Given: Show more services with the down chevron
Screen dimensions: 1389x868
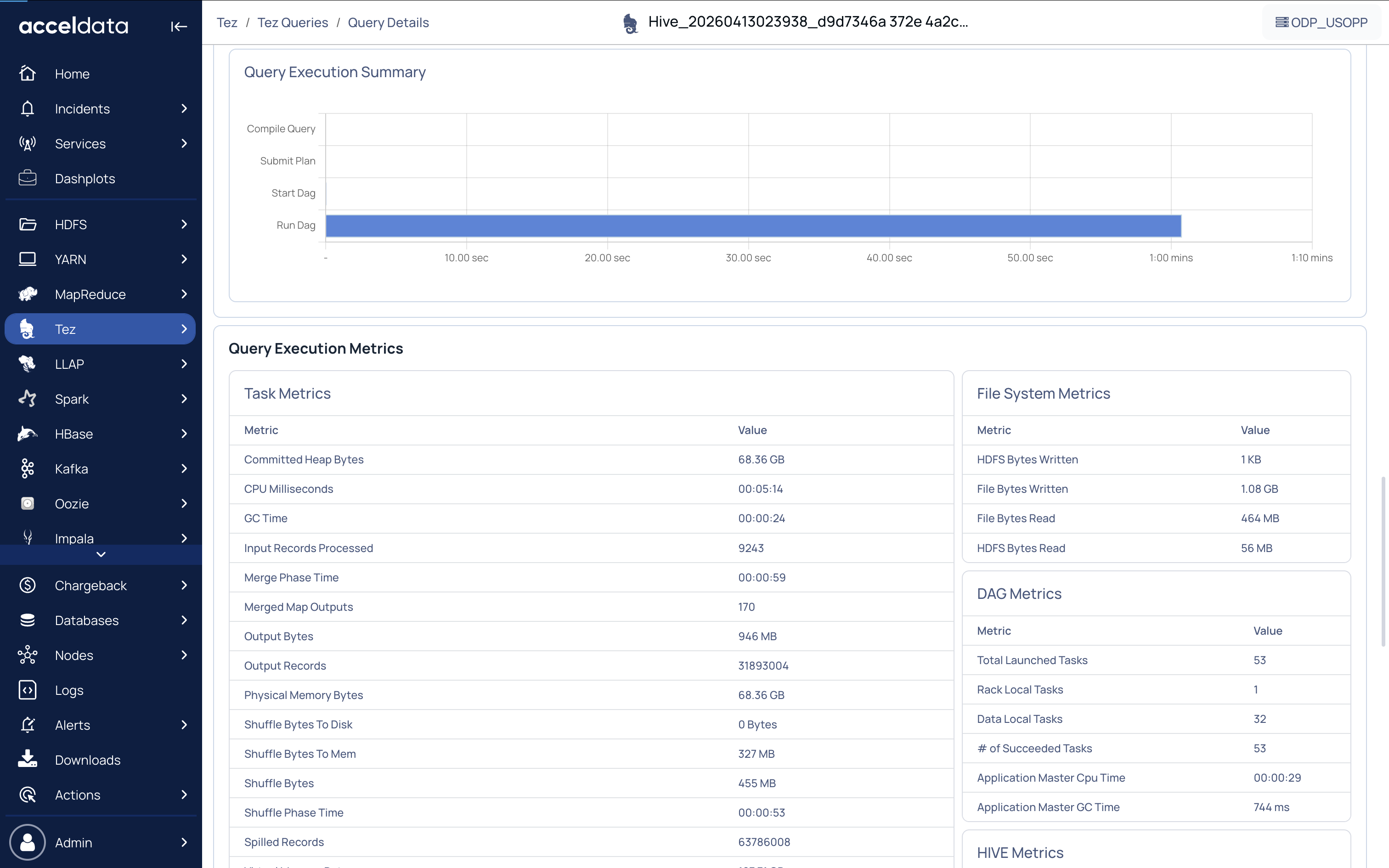Looking at the screenshot, I should click(x=101, y=555).
